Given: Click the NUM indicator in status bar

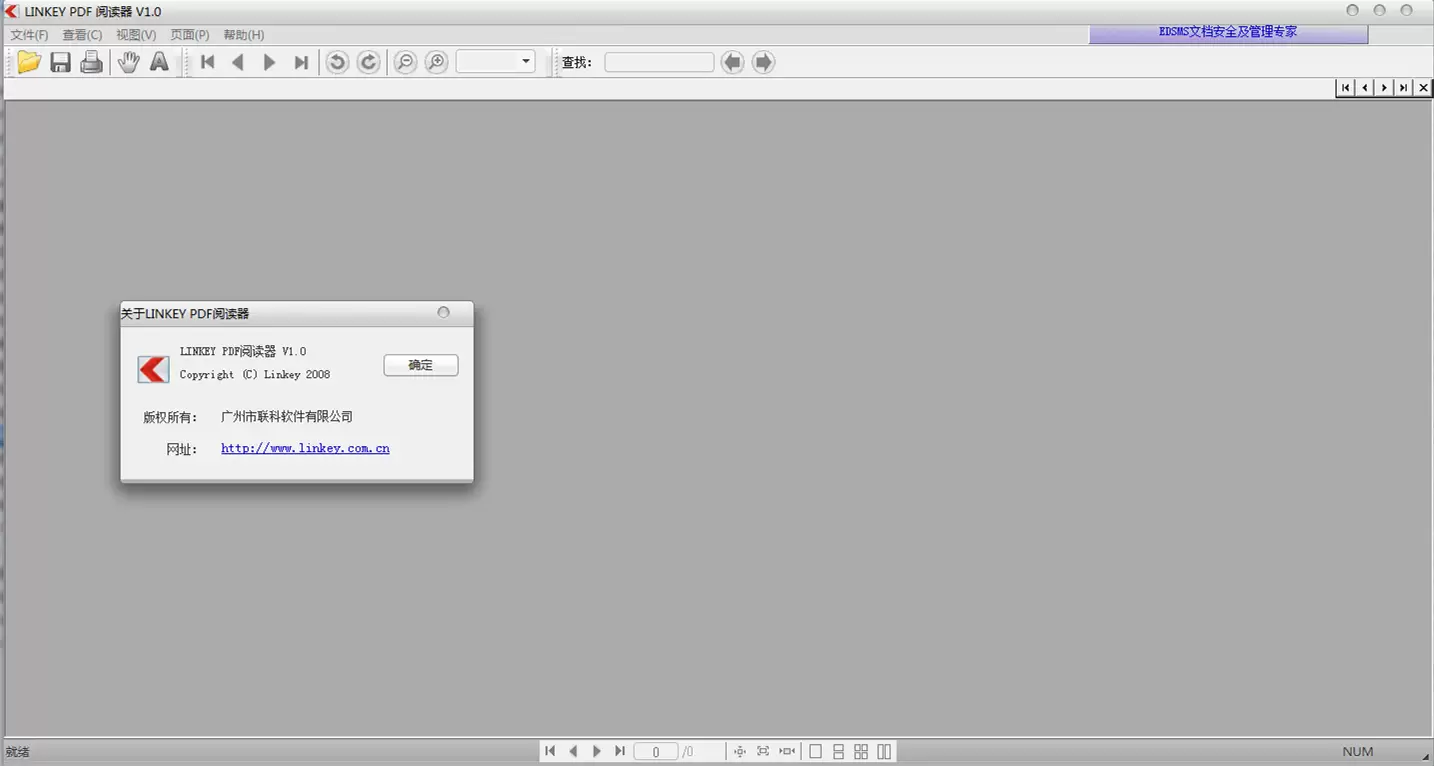Looking at the screenshot, I should 1358,752.
